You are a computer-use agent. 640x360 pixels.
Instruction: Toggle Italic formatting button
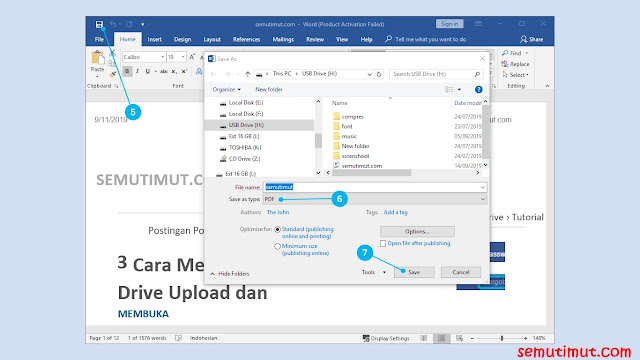click(138, 71)
